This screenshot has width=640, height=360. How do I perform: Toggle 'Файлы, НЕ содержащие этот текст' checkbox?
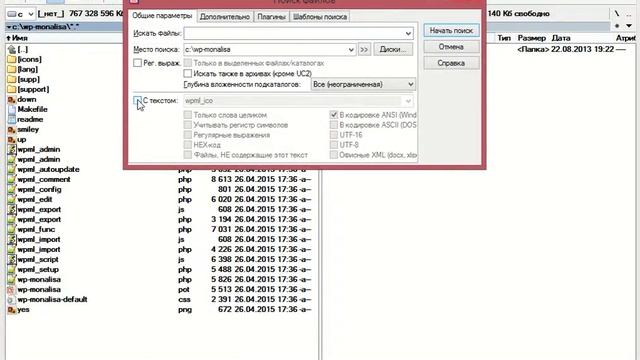click(x=188, y=155)
